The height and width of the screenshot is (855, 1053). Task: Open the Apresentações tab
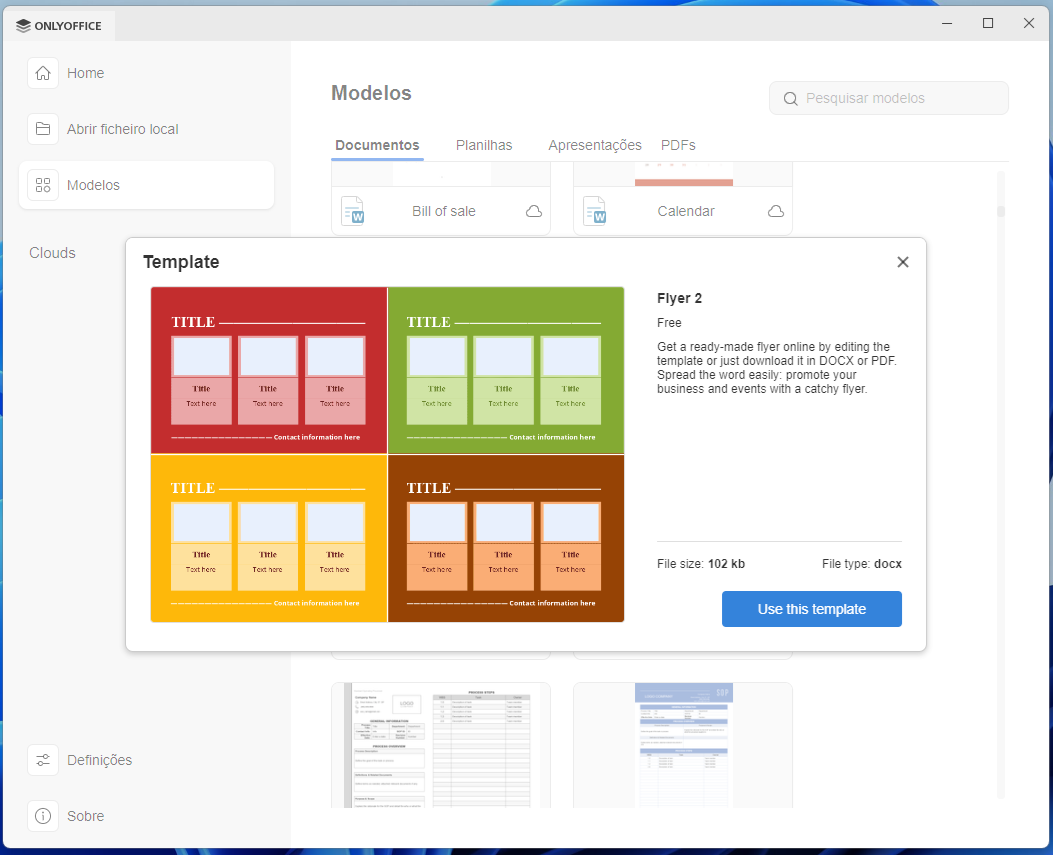tap(595, 145)
